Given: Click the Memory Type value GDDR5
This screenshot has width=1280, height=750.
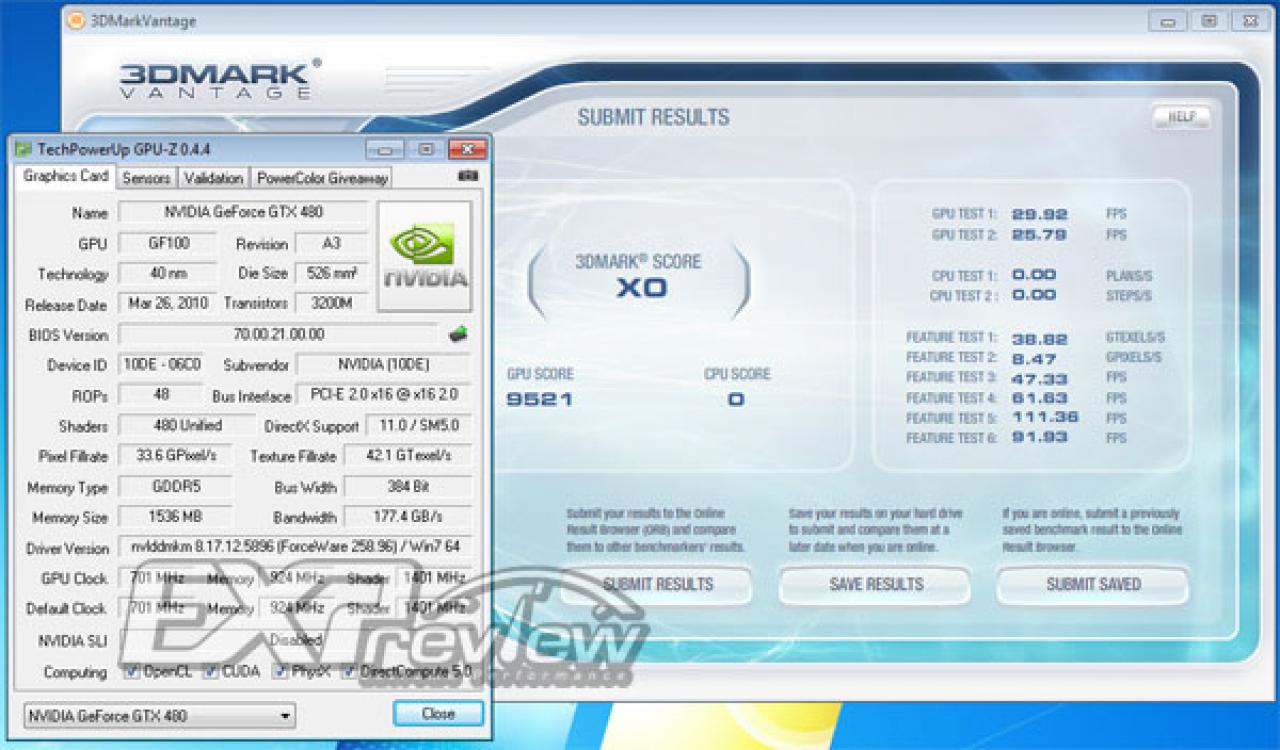Looking at the screenshot, I should pos(175,487).
